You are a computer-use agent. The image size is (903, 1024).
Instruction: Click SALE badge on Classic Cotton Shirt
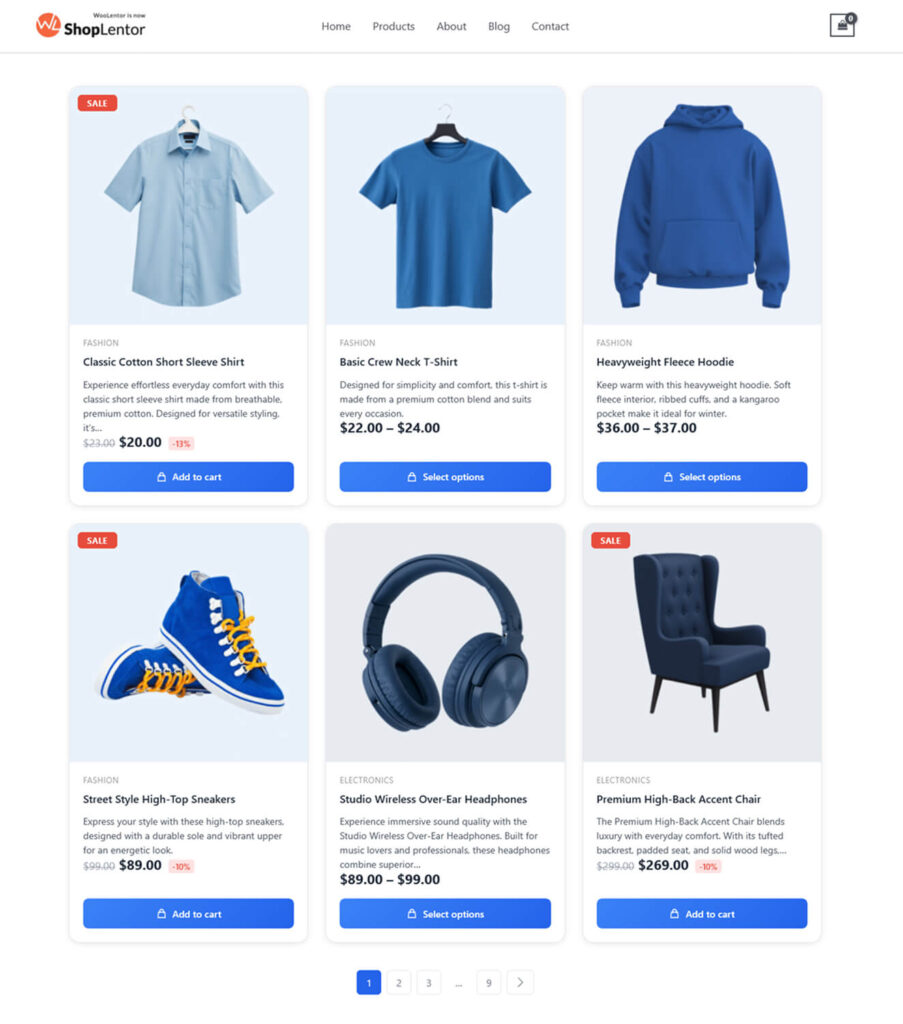tap(97, 103)
